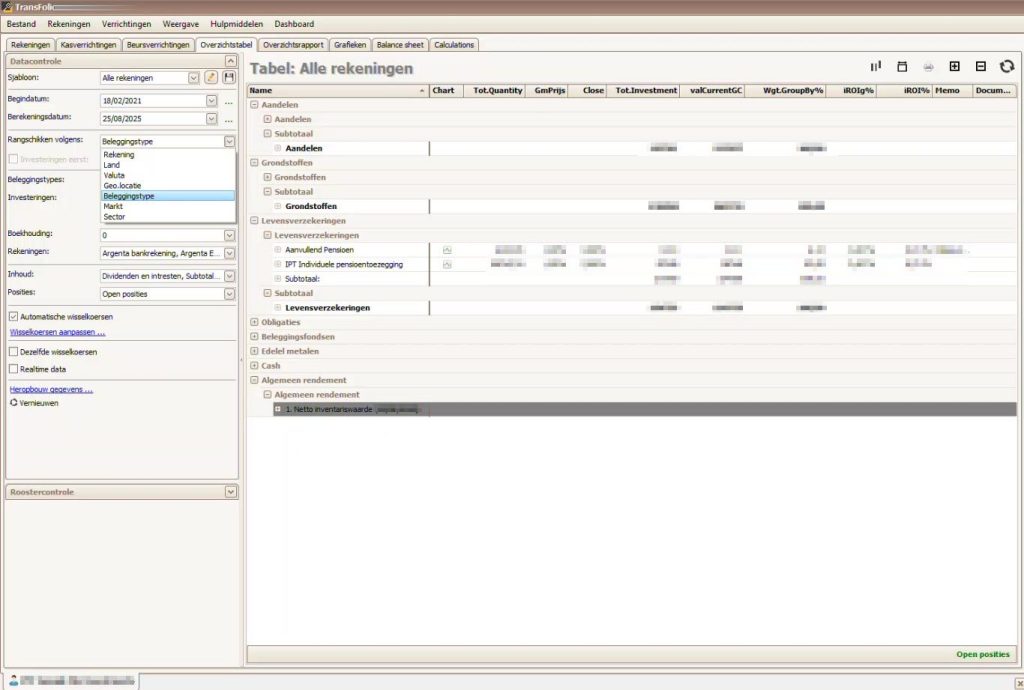Screen dimensions: 1024x690
Task: Click the refresh icon in the table toolbar
Action: tap(1007, 66)
